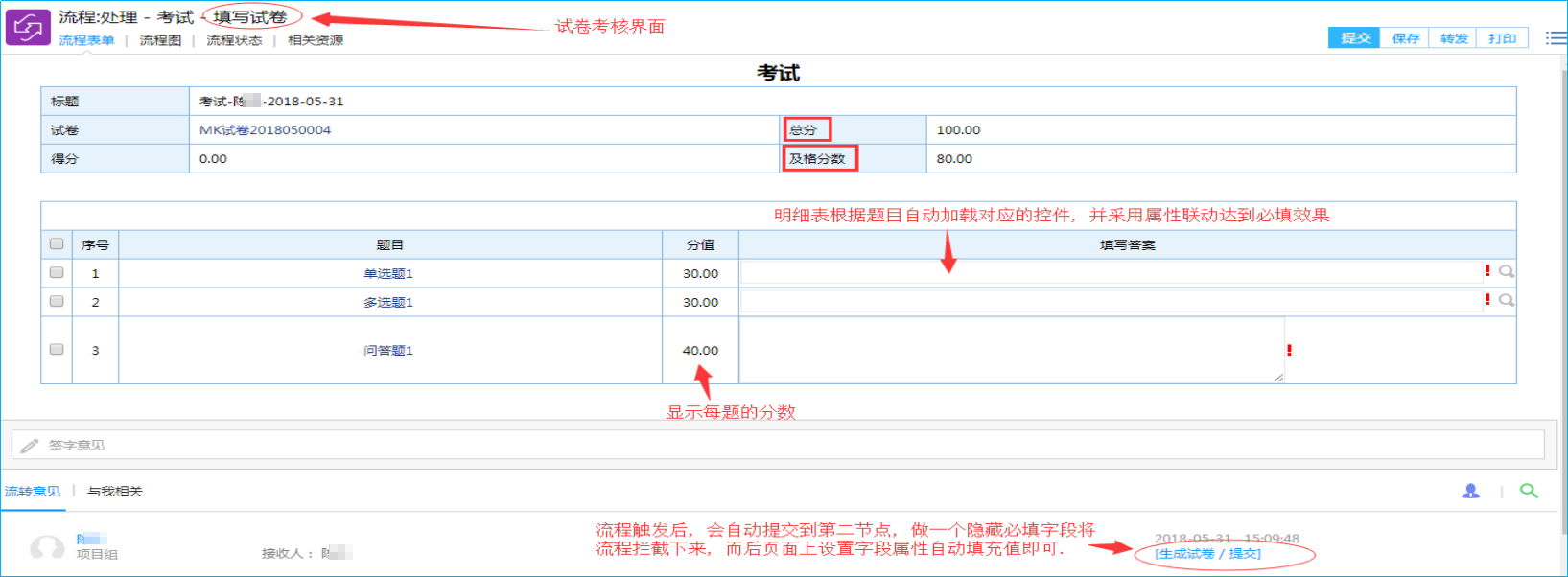The width and height of the screenshot is (1568, 577).
Task: Select the 与我相关 tab
Action: 115,492
